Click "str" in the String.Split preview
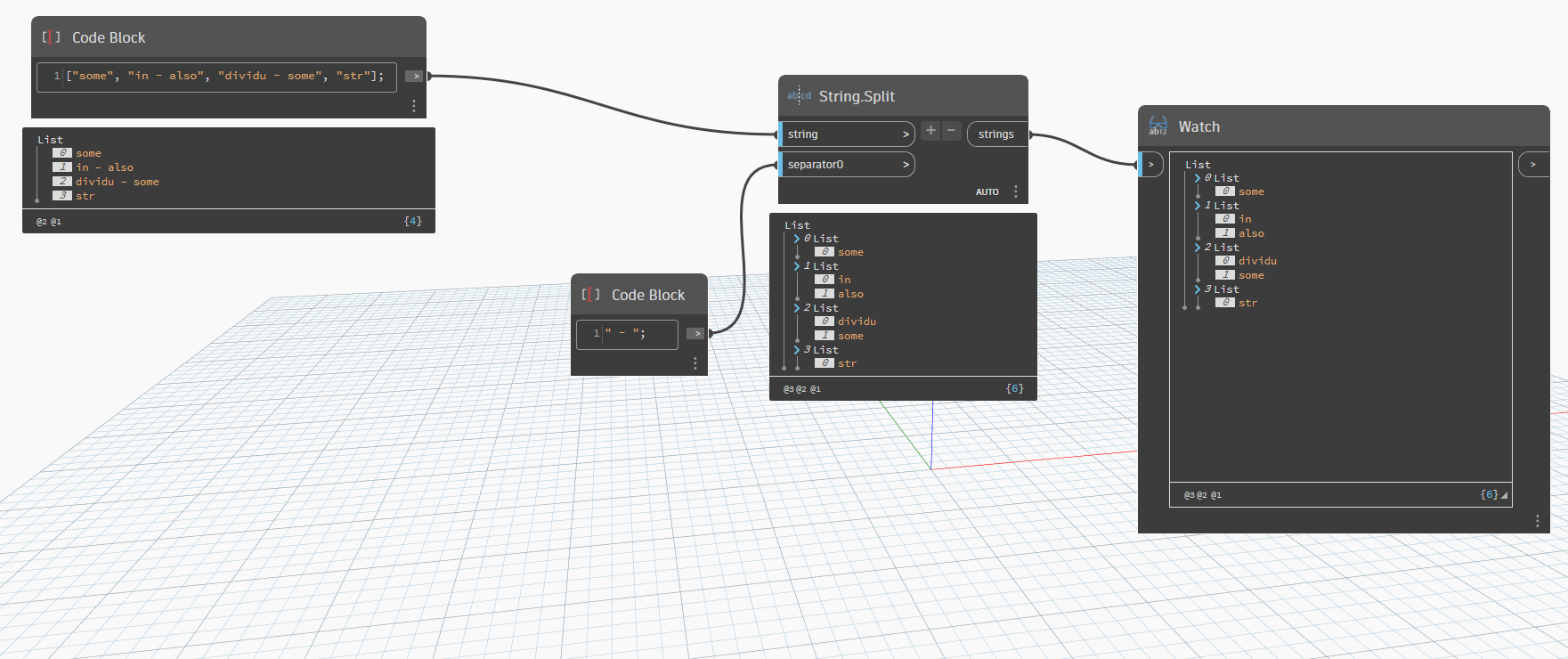The width and height of the screenshot is (1568, 659). tap(847, 363)
